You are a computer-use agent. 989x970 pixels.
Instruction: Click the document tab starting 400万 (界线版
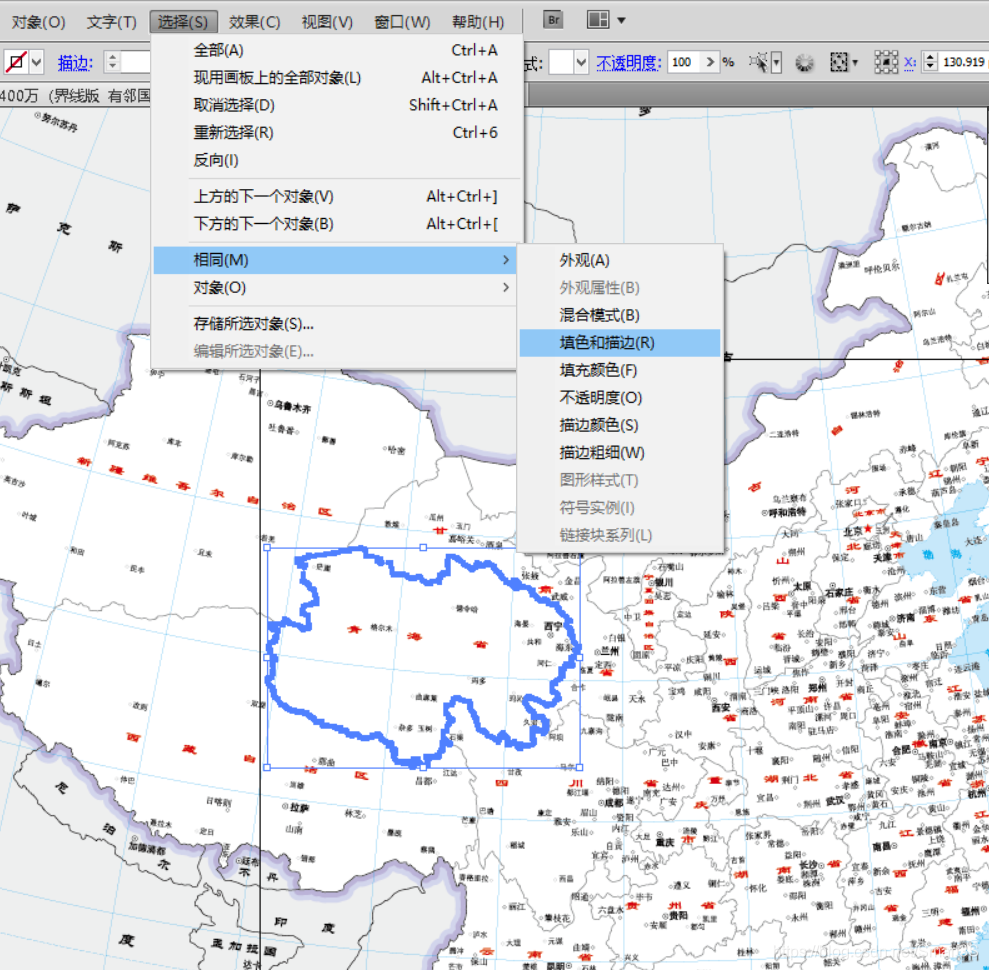click(x=75, y=95)
